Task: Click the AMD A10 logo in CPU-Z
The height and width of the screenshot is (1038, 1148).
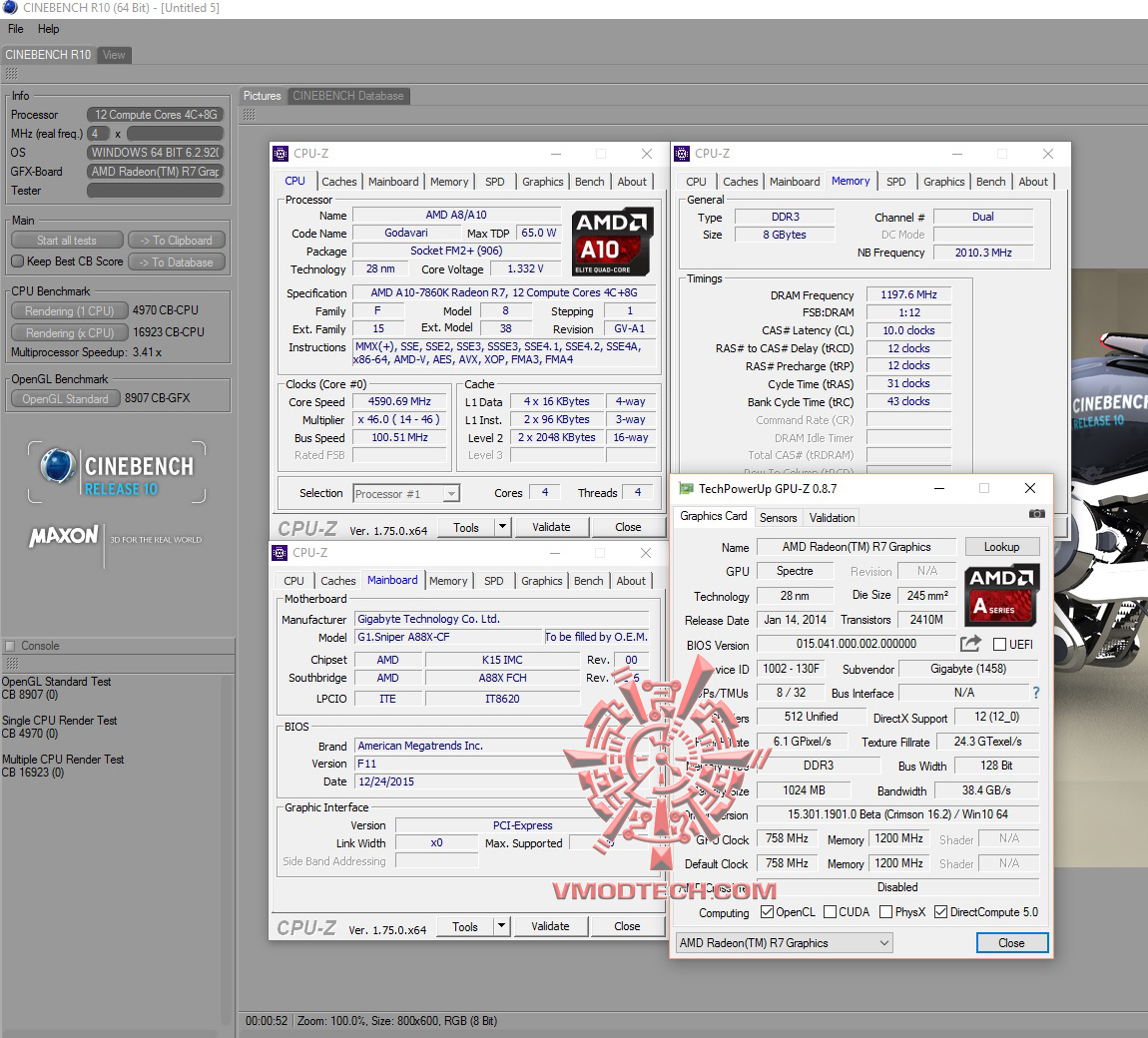Action: click(612, 242)
